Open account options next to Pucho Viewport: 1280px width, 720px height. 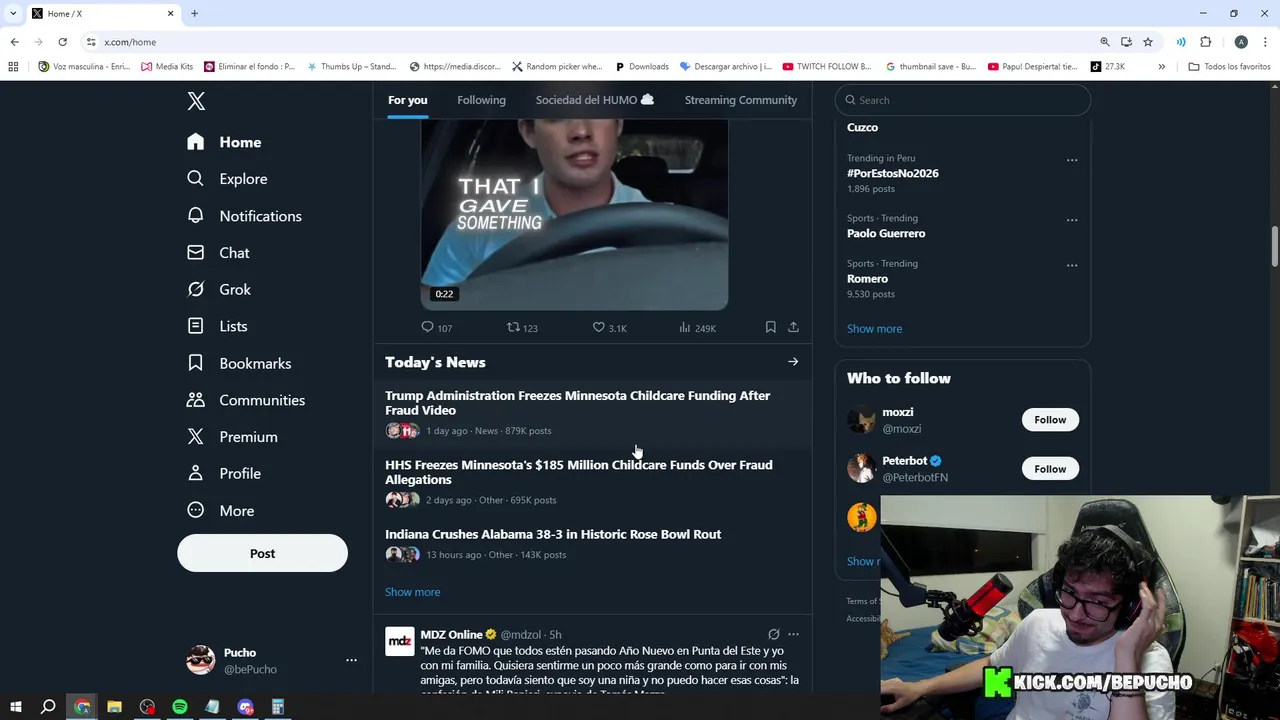tap(351, 660)
